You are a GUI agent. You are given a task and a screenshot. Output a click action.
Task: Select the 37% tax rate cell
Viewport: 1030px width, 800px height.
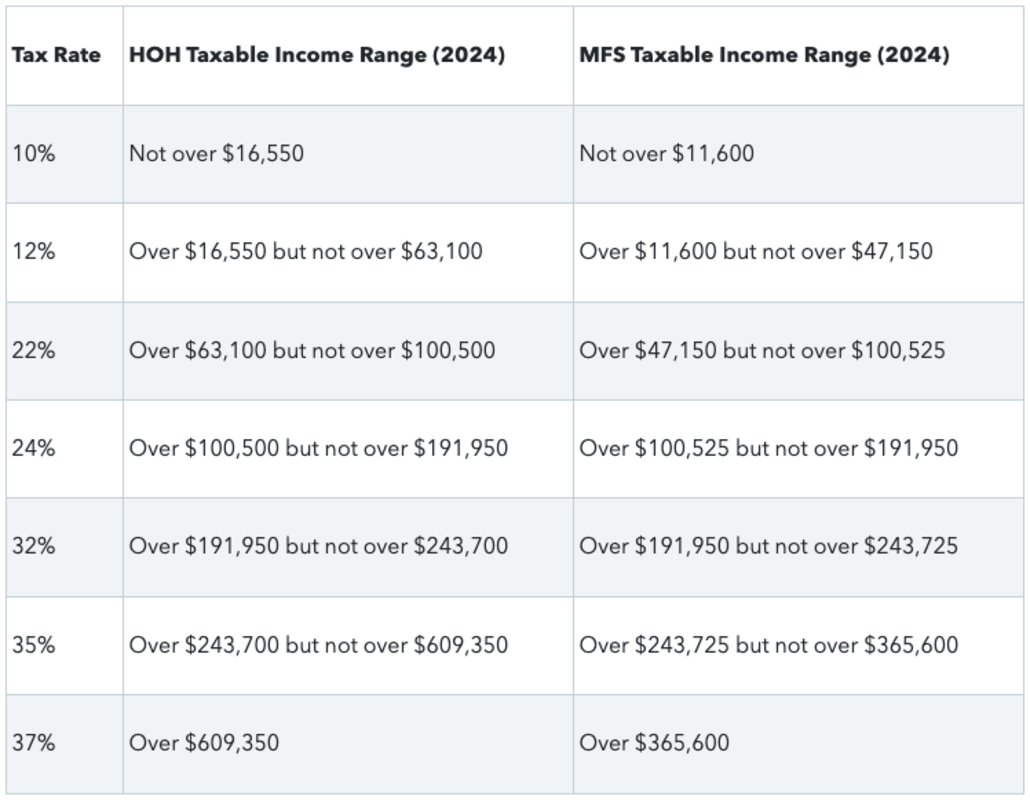click(34, 743)
